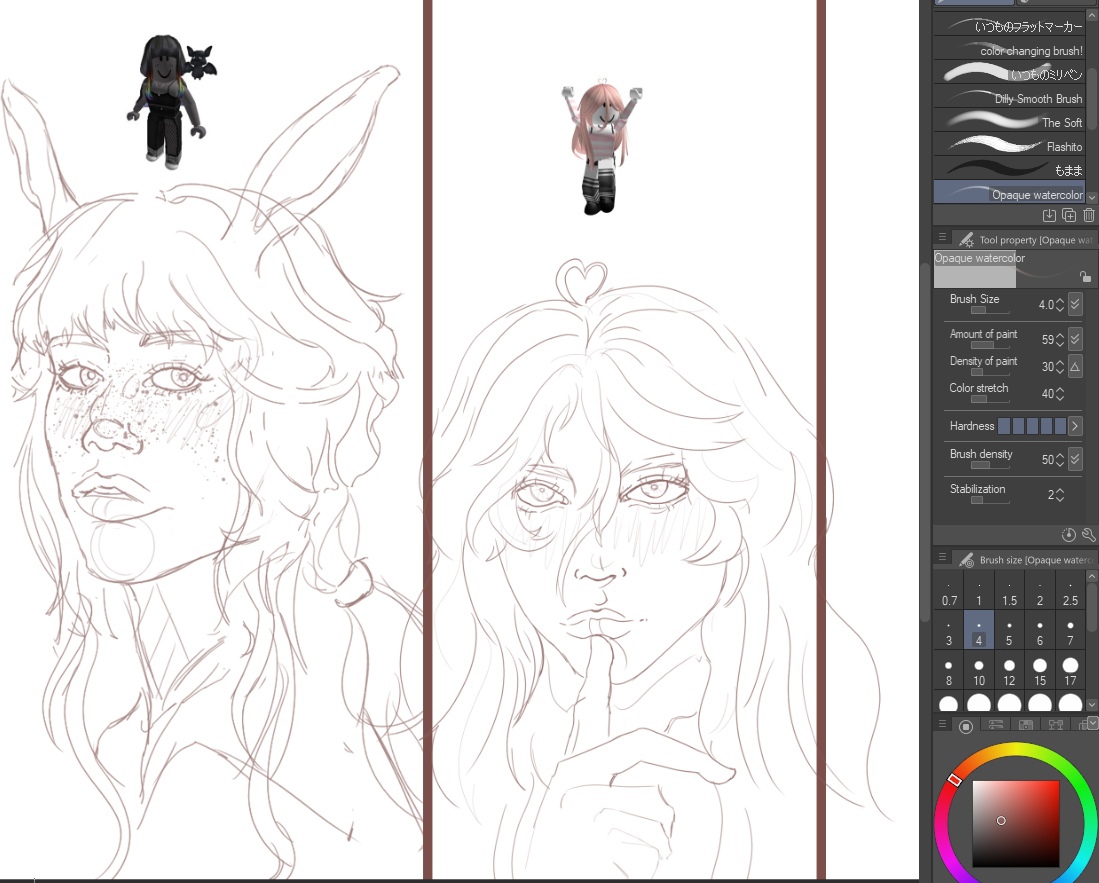Open Amount of paint dynamics settings button
1099x883 pixels.
[x=1074, y=338]
